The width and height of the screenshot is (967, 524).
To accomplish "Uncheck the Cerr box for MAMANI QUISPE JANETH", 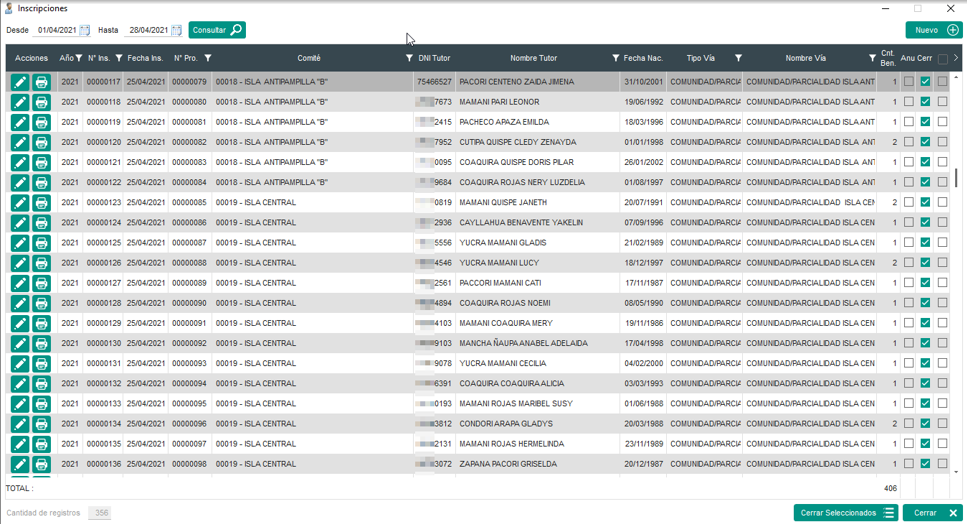I will pyautogui.click(x=925, y=203).
